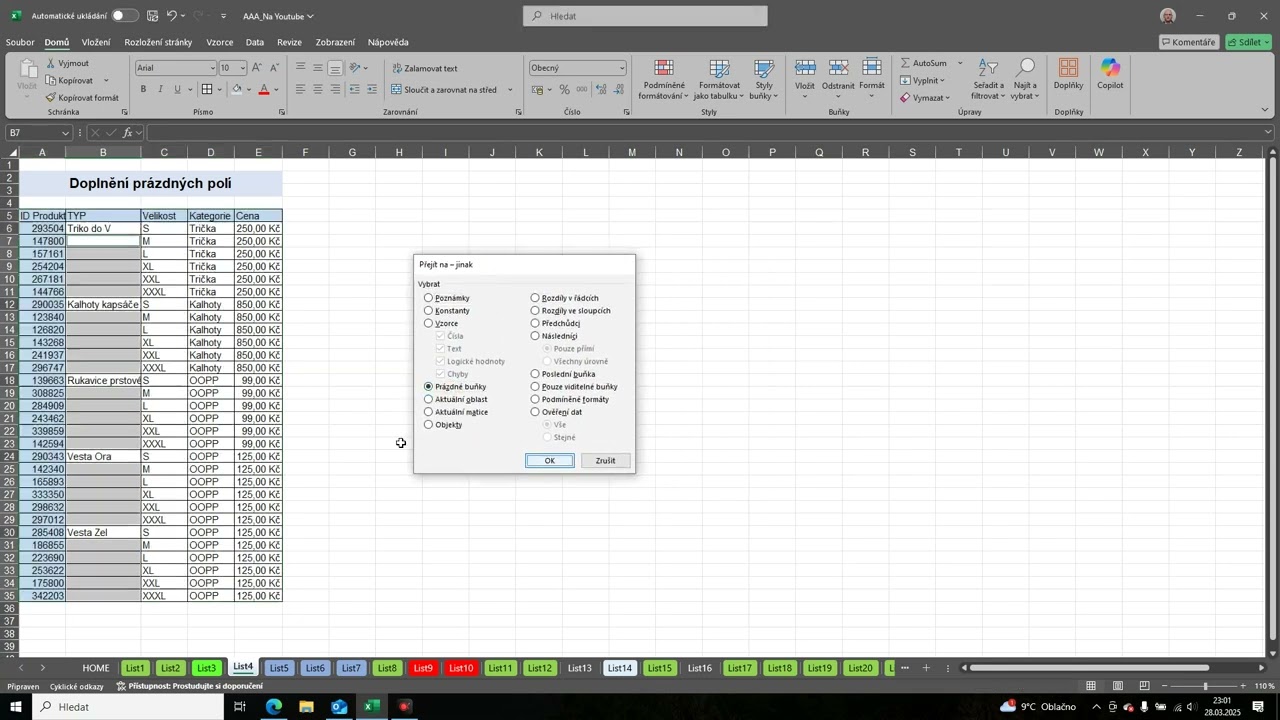Click the Vložit cells icon
The image size is (1280, 720).
click(x=805, y=68)
